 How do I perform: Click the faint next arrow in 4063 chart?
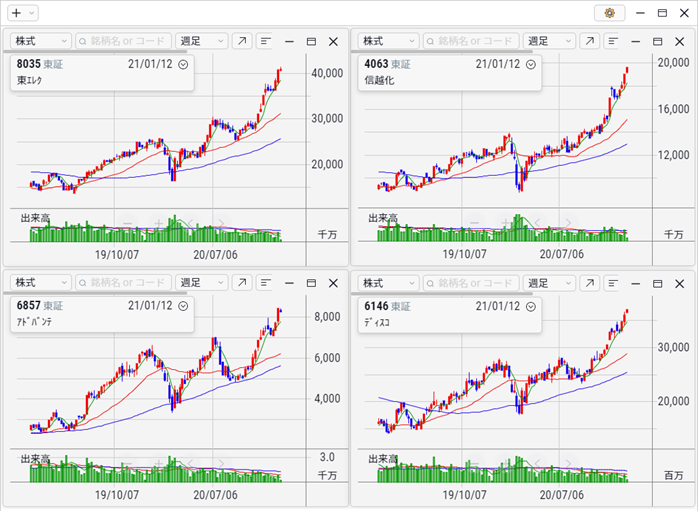point(568,223)
